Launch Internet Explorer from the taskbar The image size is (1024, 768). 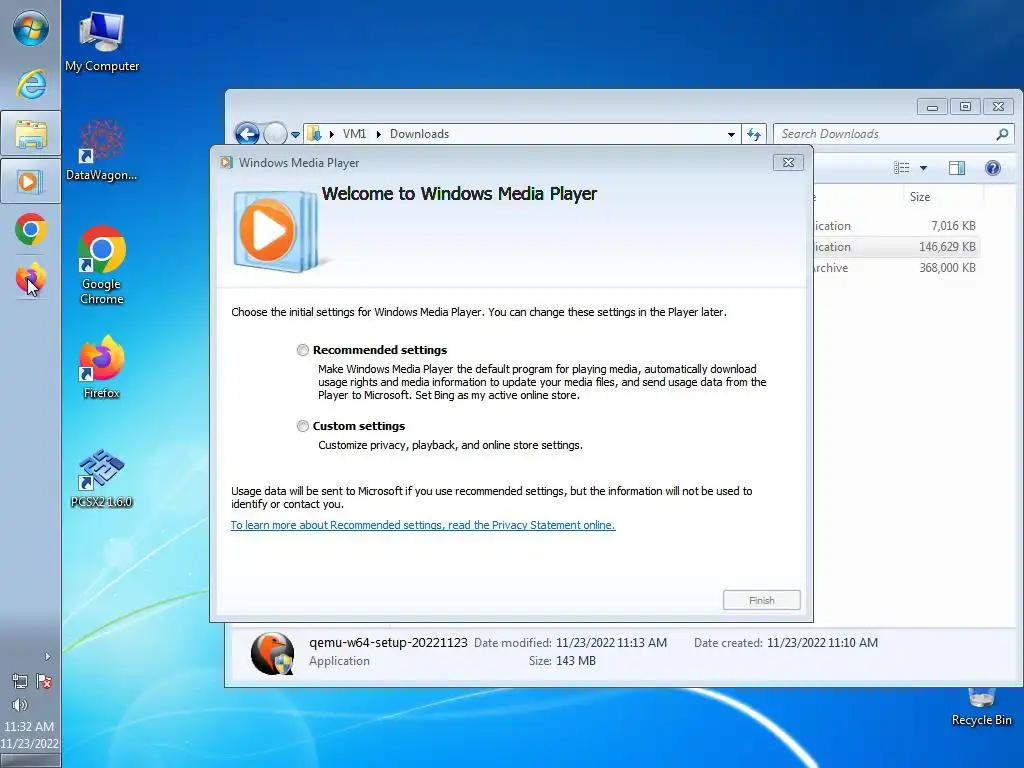point(31,84)
